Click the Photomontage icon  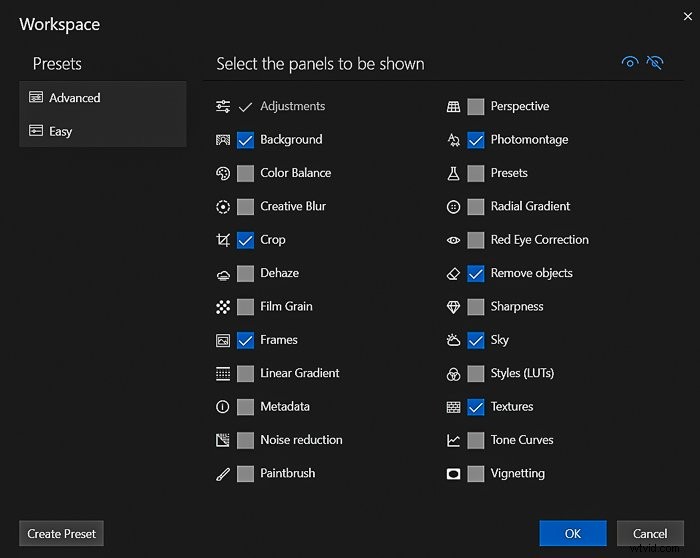coord(453,140)
